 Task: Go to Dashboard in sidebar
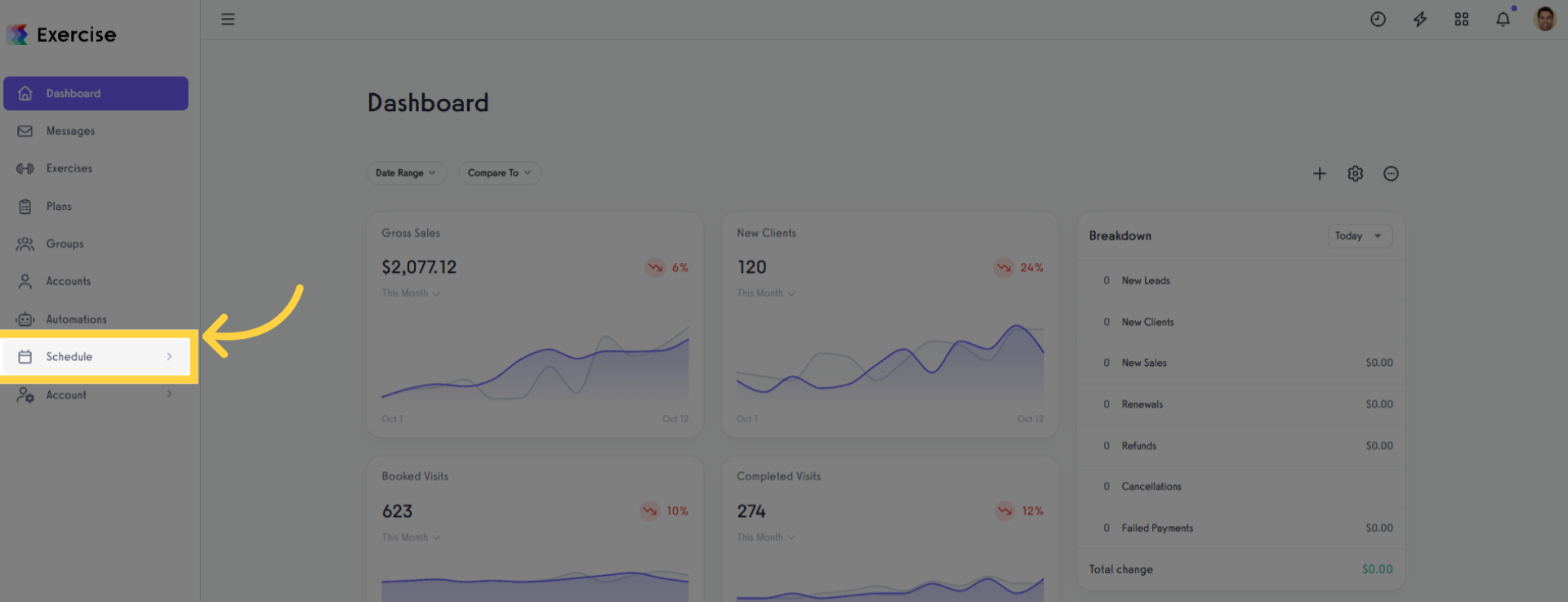[x=96, y=93]
